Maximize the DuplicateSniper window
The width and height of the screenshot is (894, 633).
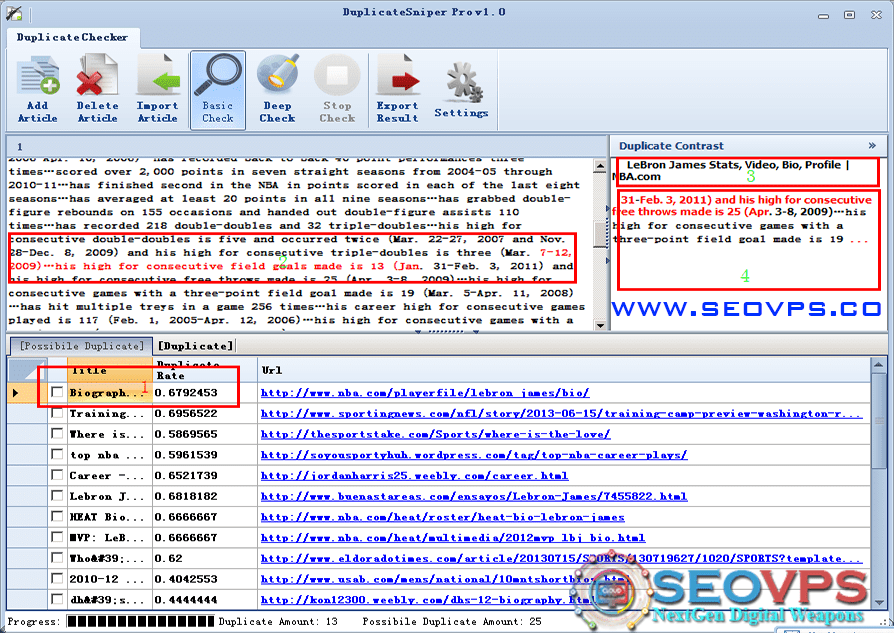pyautogui.click(x=850, y=15)
